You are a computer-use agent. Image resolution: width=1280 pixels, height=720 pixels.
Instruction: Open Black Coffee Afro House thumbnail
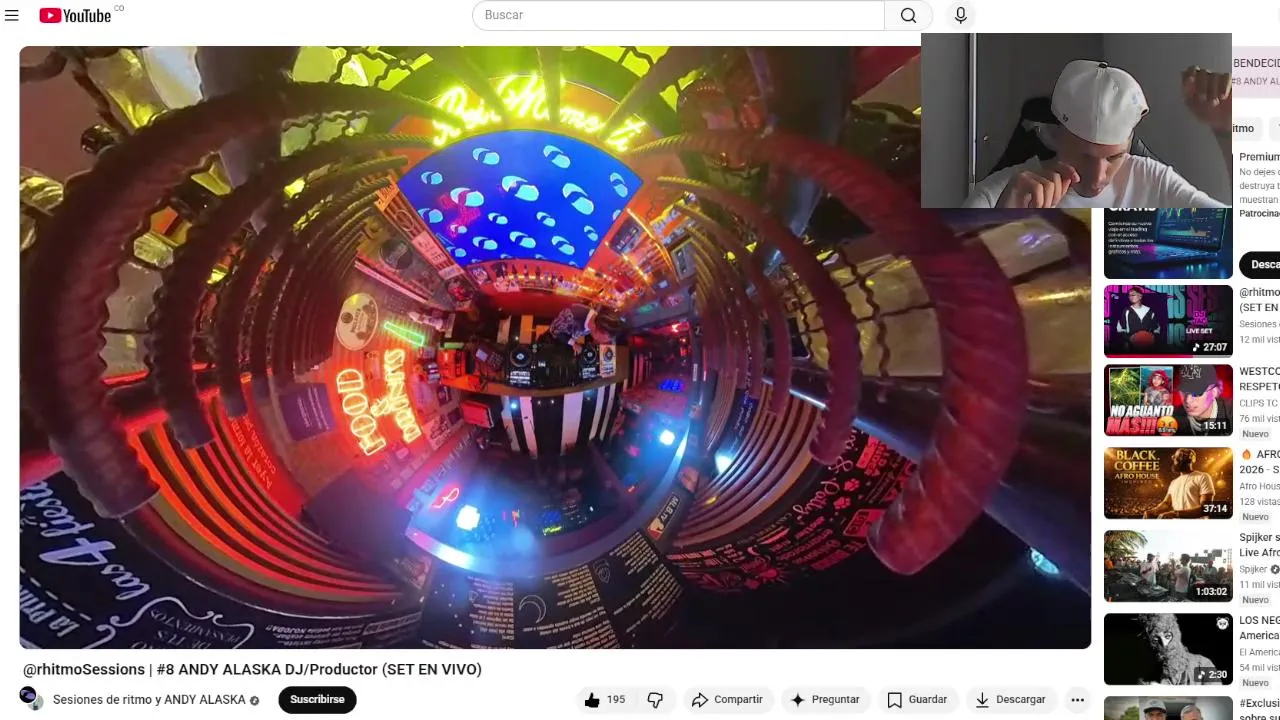pyautogui.click(x=1168, y=483)
